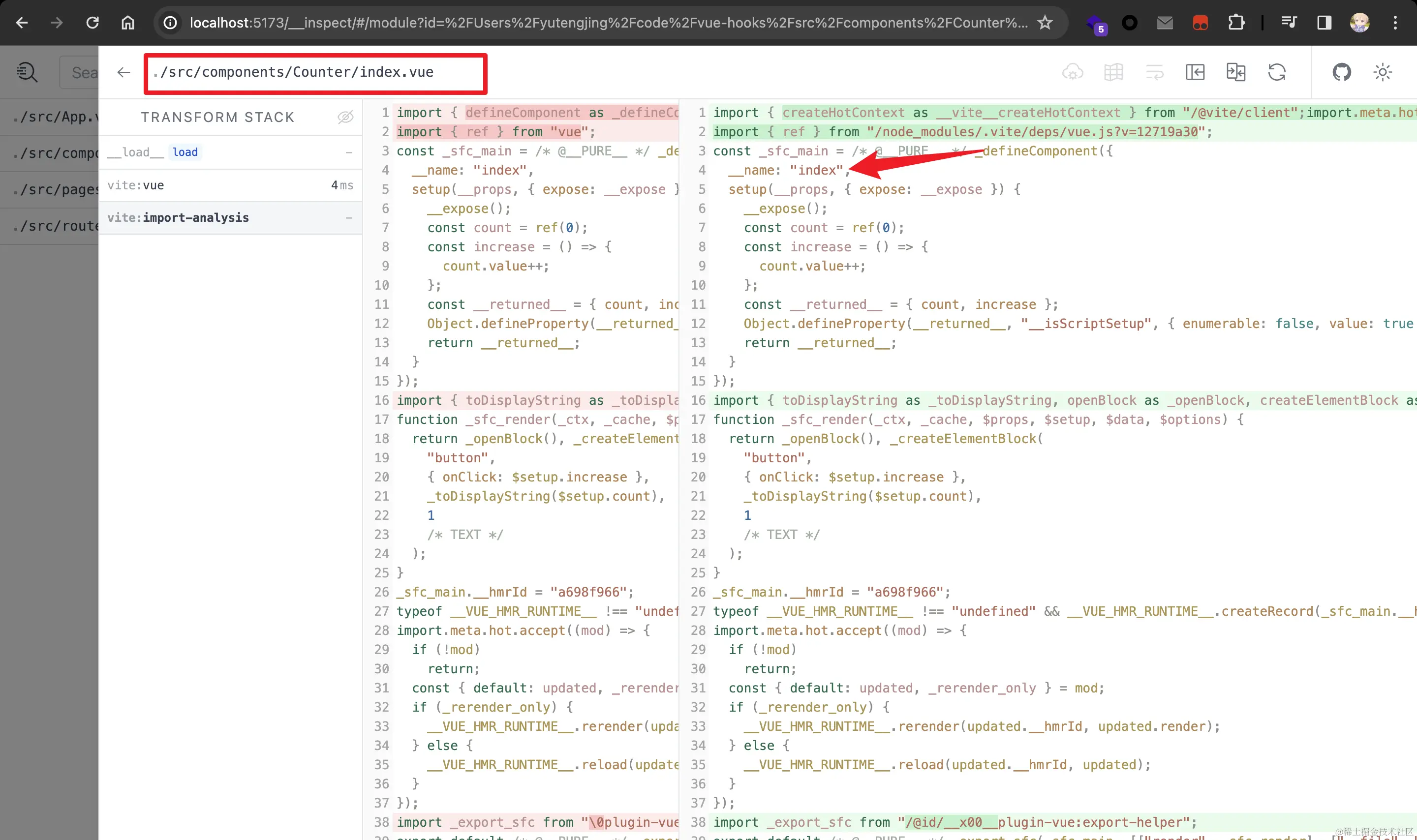Open the Chrome extensions puzzle icon
Screen dimensions: 1417x840
pos(1237,23)
